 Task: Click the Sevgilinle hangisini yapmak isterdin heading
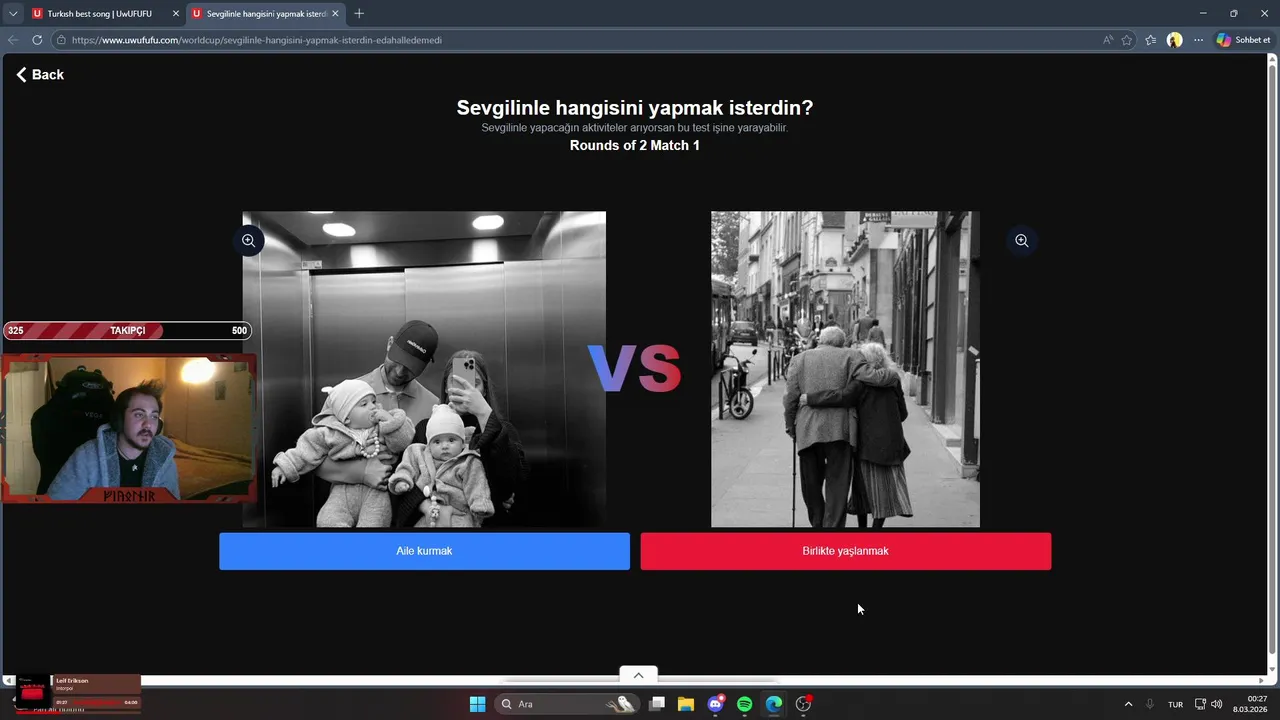pos(635,108)
